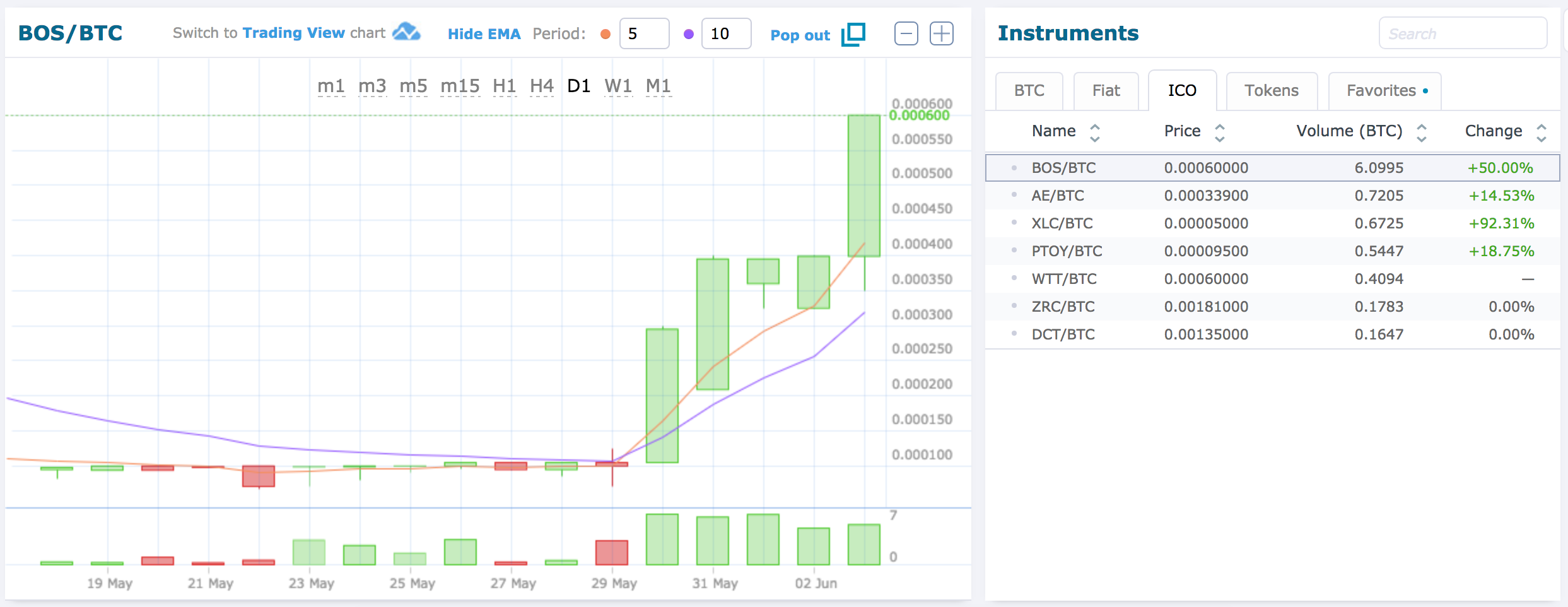Select H4 timeframe
The width and height of the screenshot is (1568, 607).
(542, 86)
